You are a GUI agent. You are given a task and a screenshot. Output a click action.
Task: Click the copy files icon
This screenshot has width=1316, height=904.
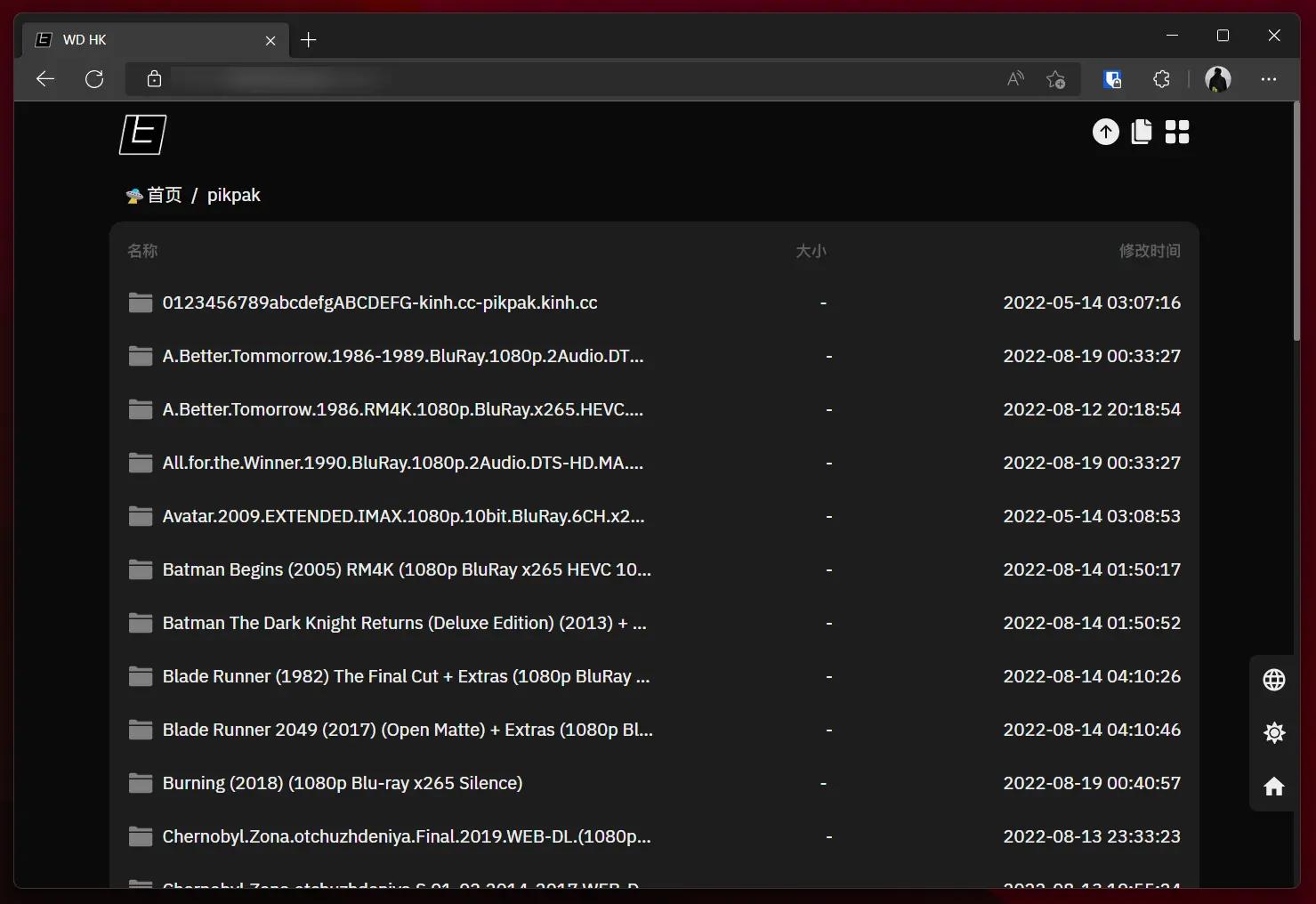1141,132
